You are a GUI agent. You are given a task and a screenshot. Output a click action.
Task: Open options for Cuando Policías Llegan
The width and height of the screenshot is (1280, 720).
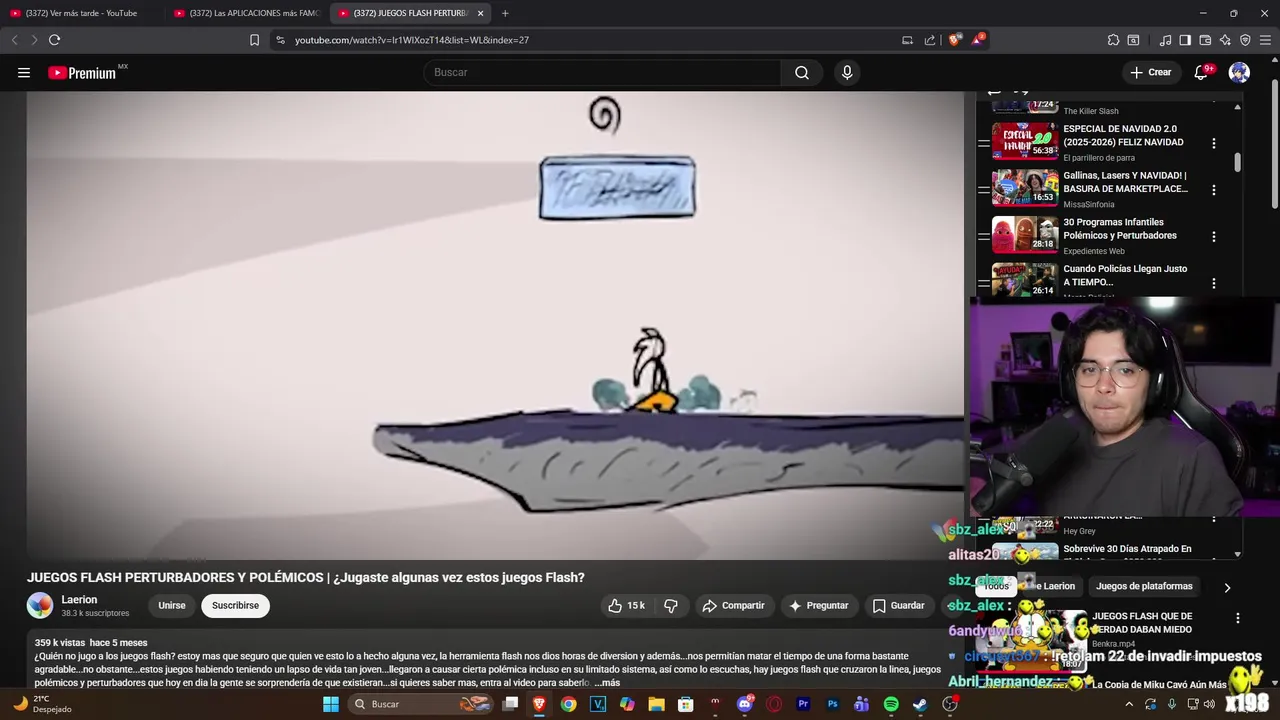(1214, 283)
